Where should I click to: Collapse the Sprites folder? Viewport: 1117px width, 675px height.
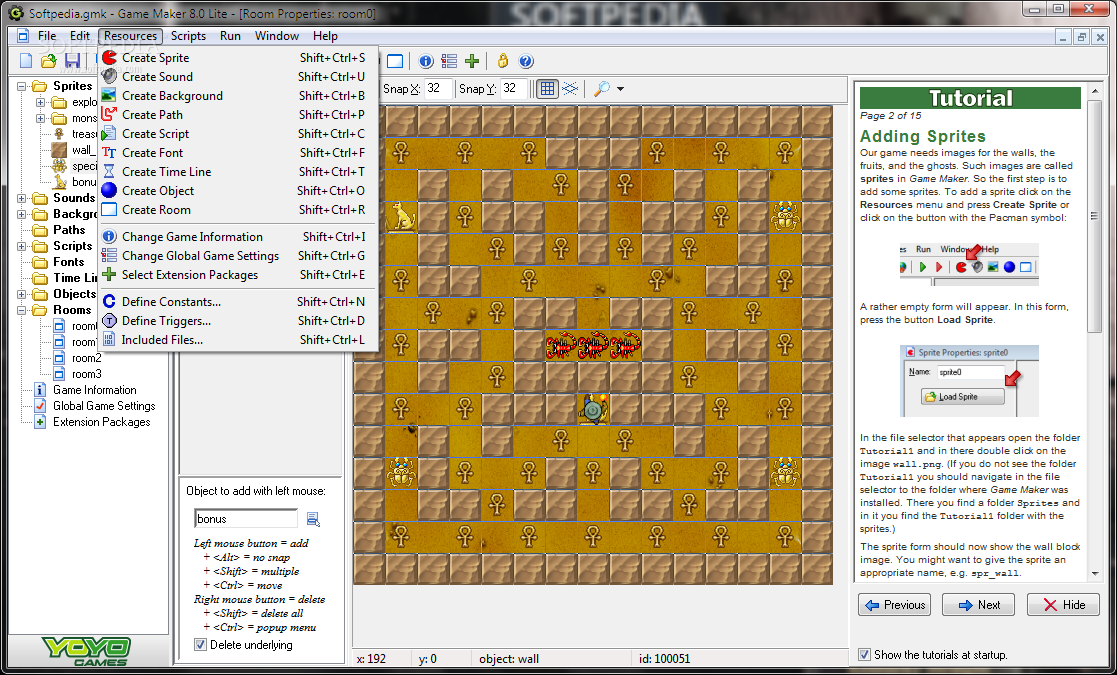pos(21,86)
